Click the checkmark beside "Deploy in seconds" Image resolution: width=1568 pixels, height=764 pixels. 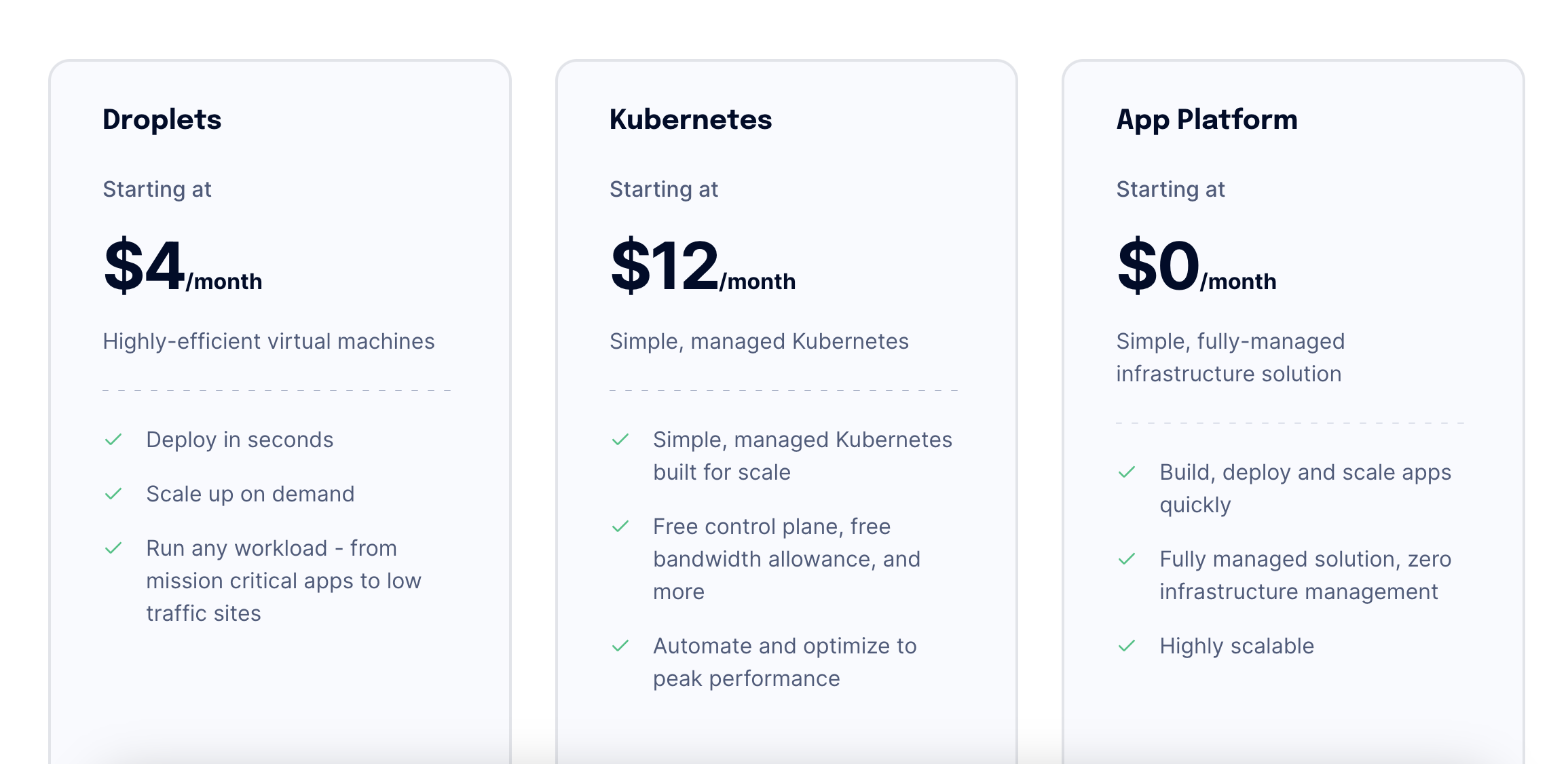113,440
